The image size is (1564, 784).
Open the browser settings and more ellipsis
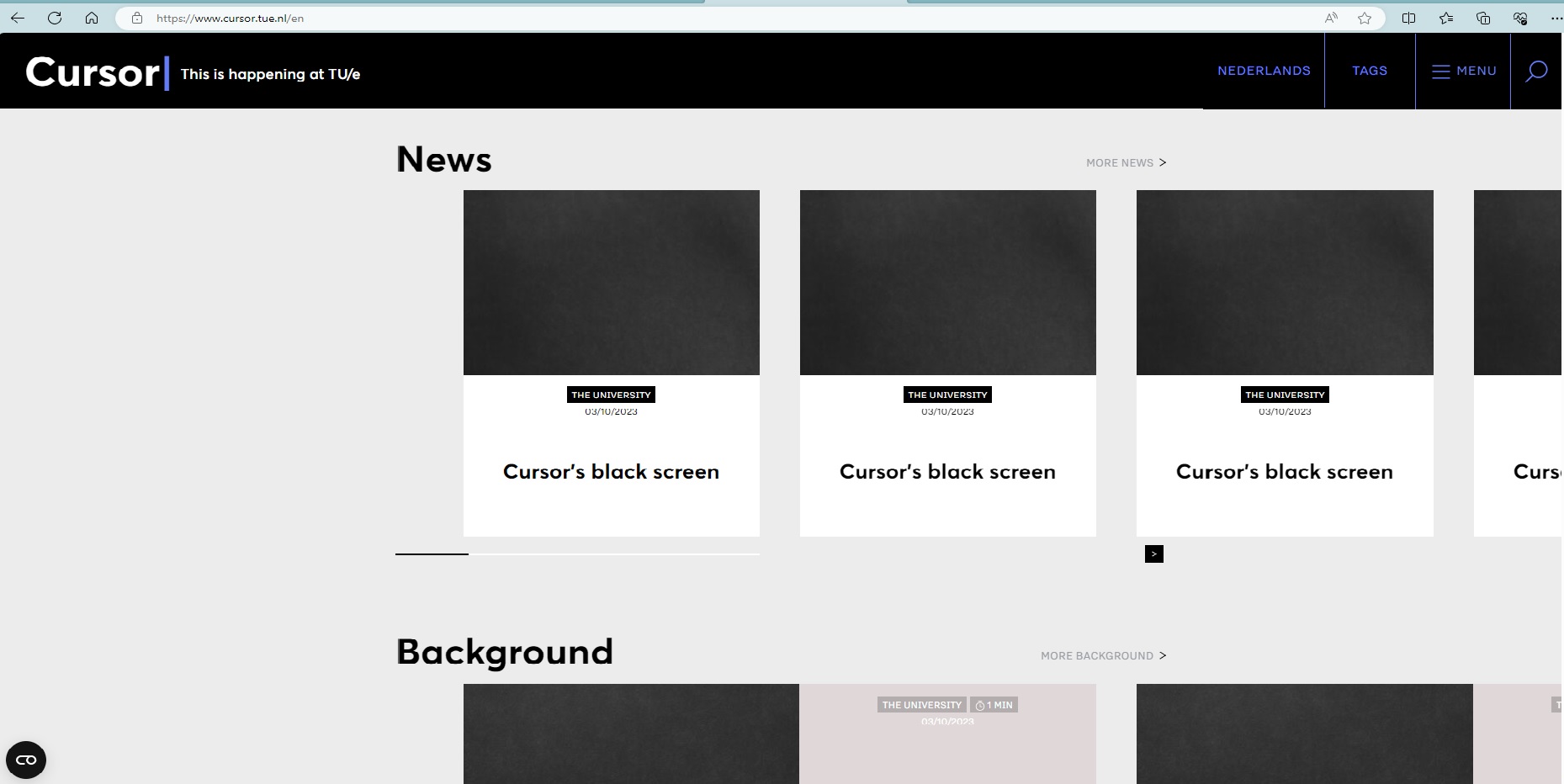1556,18
